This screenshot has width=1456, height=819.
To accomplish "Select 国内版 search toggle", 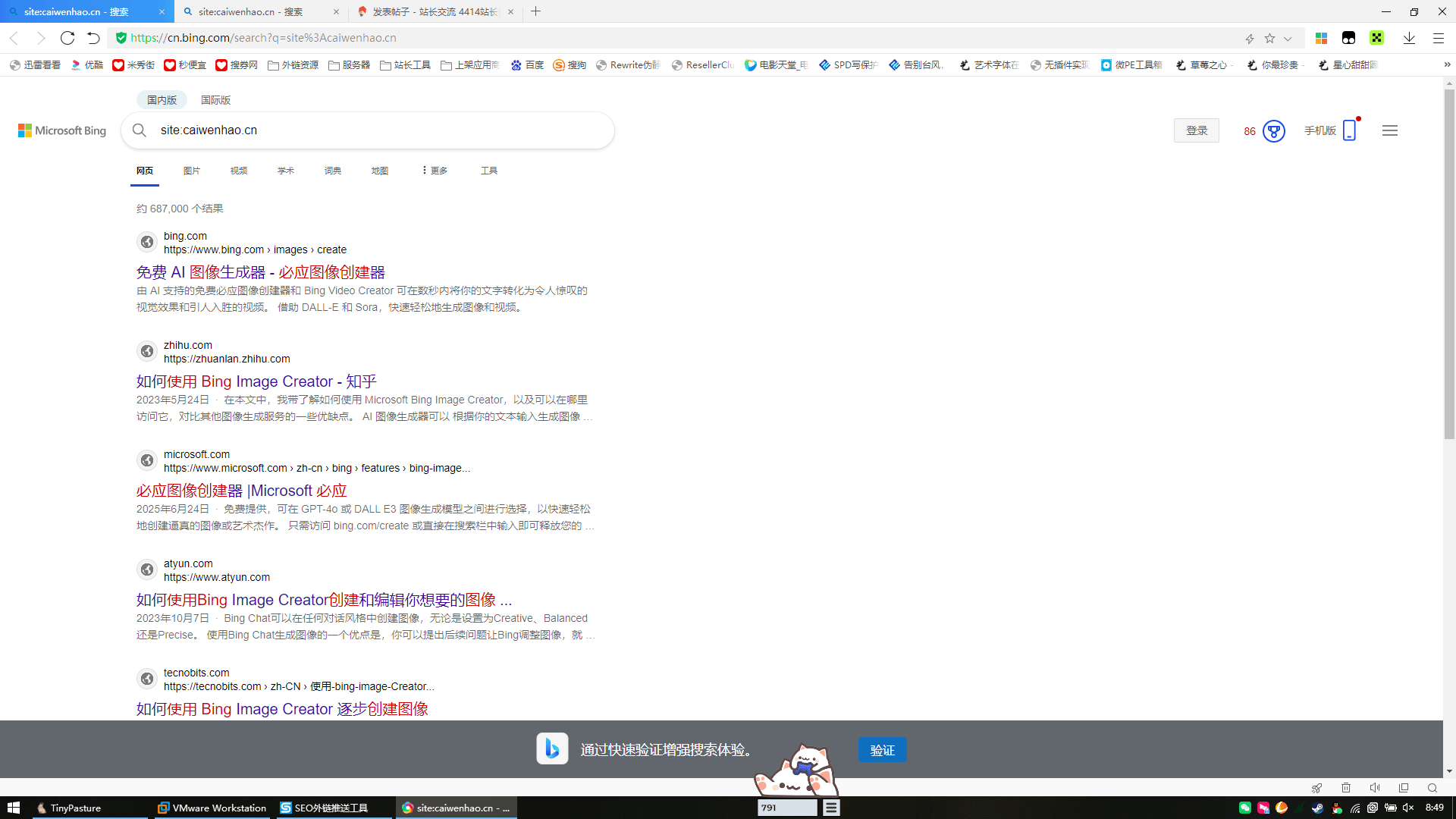I will pos(162,100).
